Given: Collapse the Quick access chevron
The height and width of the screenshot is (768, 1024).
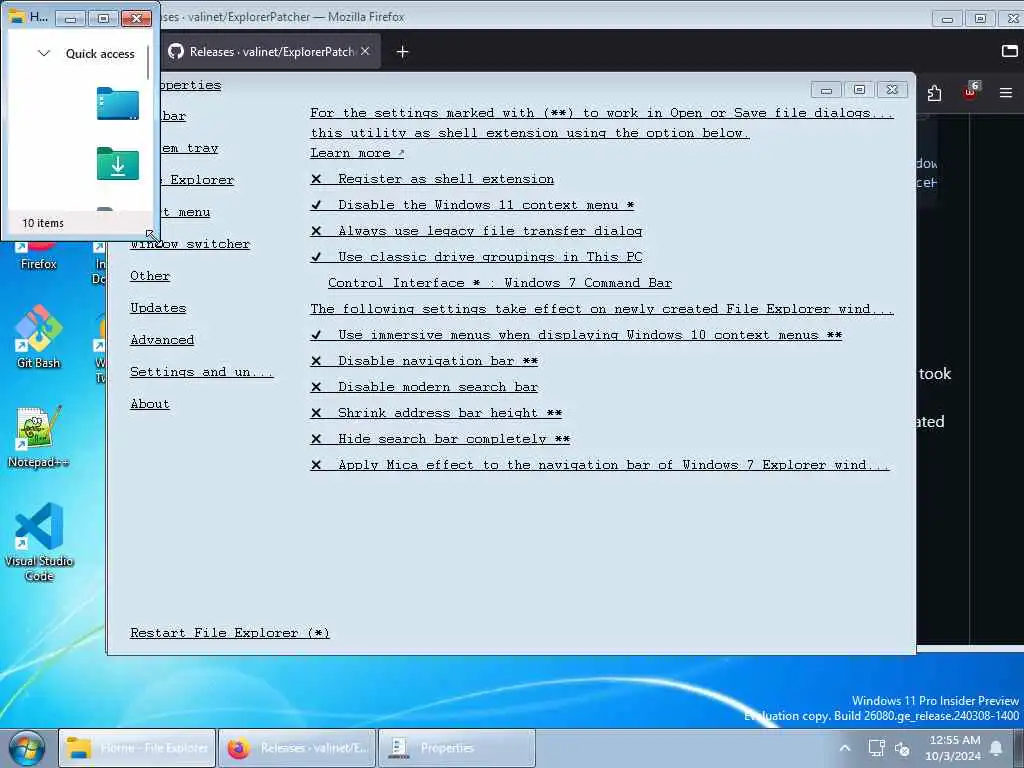Looking at the screenshot, I should [44, 54].
